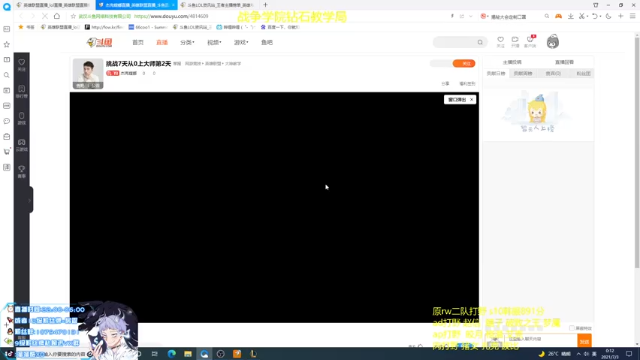Select 首页 in Douyu navigation

138,42
